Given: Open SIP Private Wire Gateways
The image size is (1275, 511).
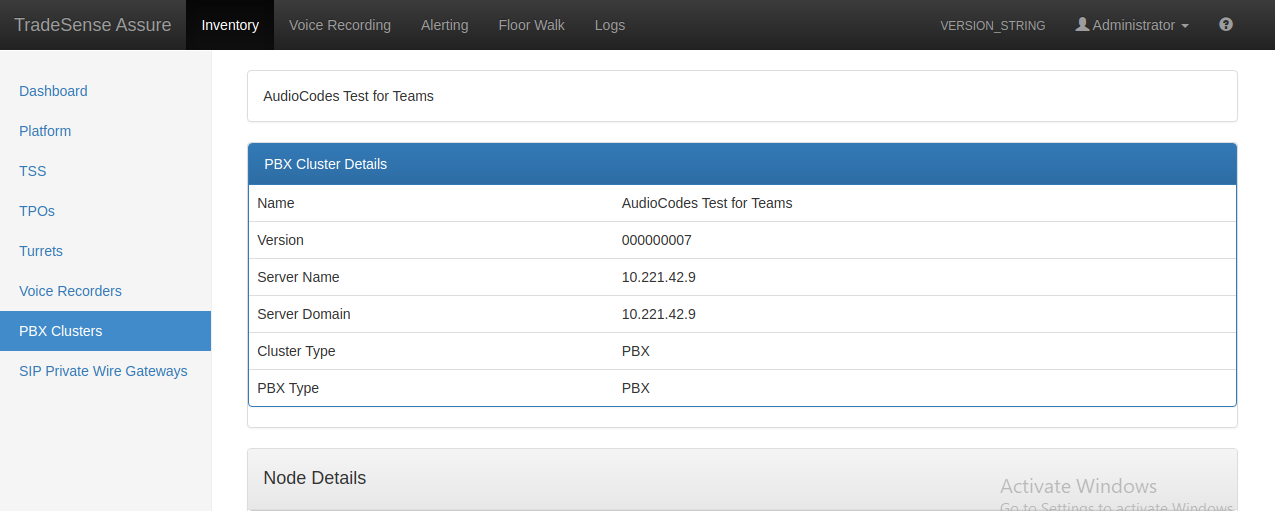Looking at the screenshot, I should [x=103, y=371].
